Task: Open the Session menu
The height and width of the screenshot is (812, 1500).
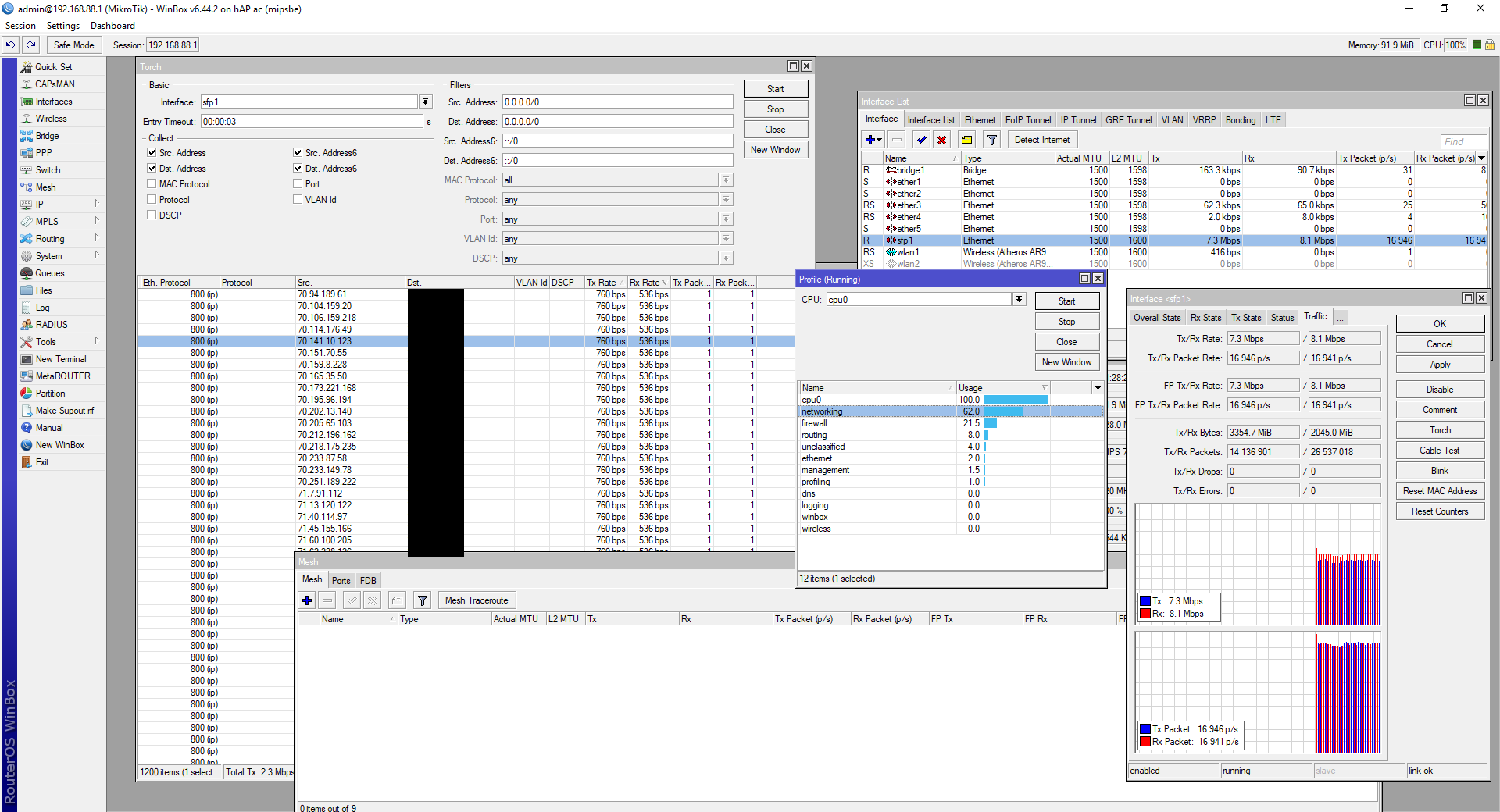Action: coord(20,26)
